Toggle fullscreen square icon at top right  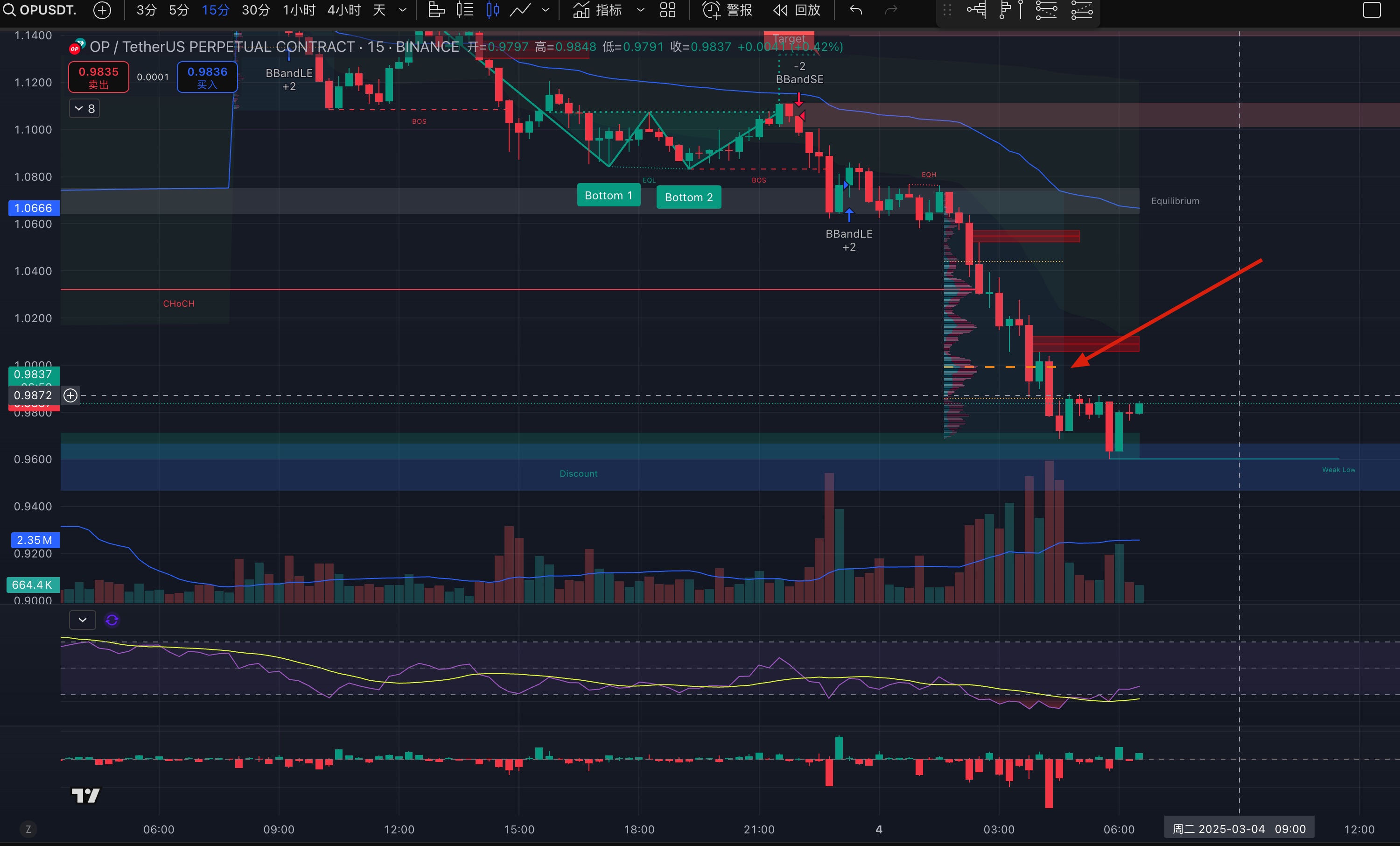(1372, 10)
